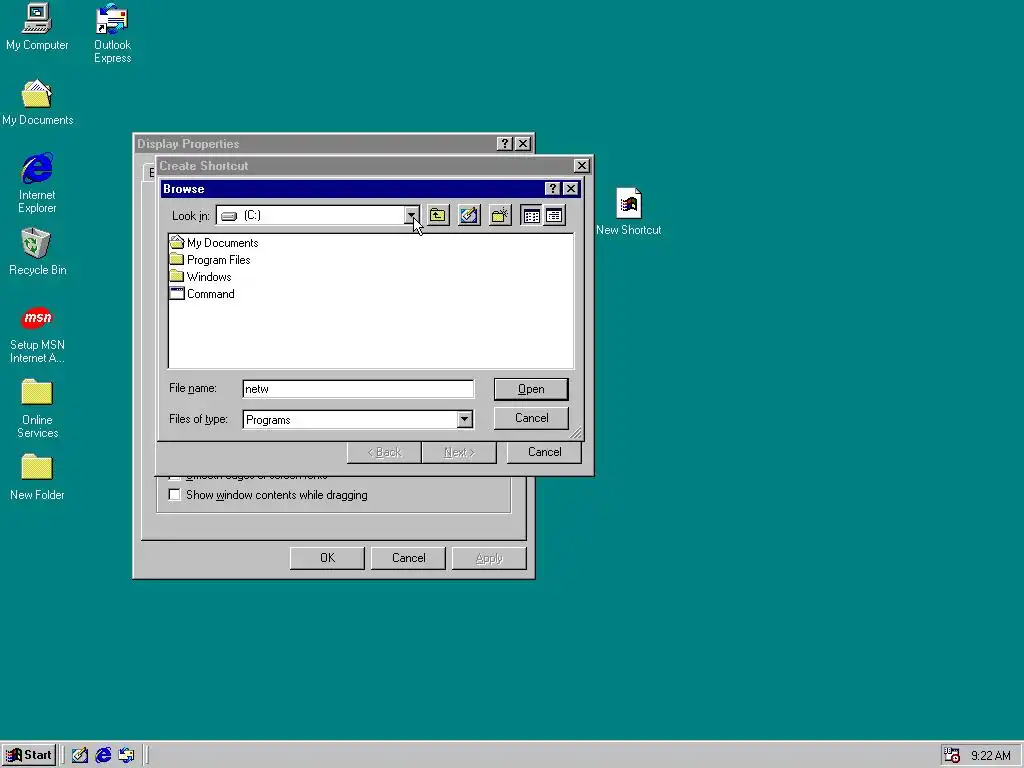This screenshot has height=768, width=1024.
Task: Expand the Look in drive dropdown
Action: click(x=412, y=216)
